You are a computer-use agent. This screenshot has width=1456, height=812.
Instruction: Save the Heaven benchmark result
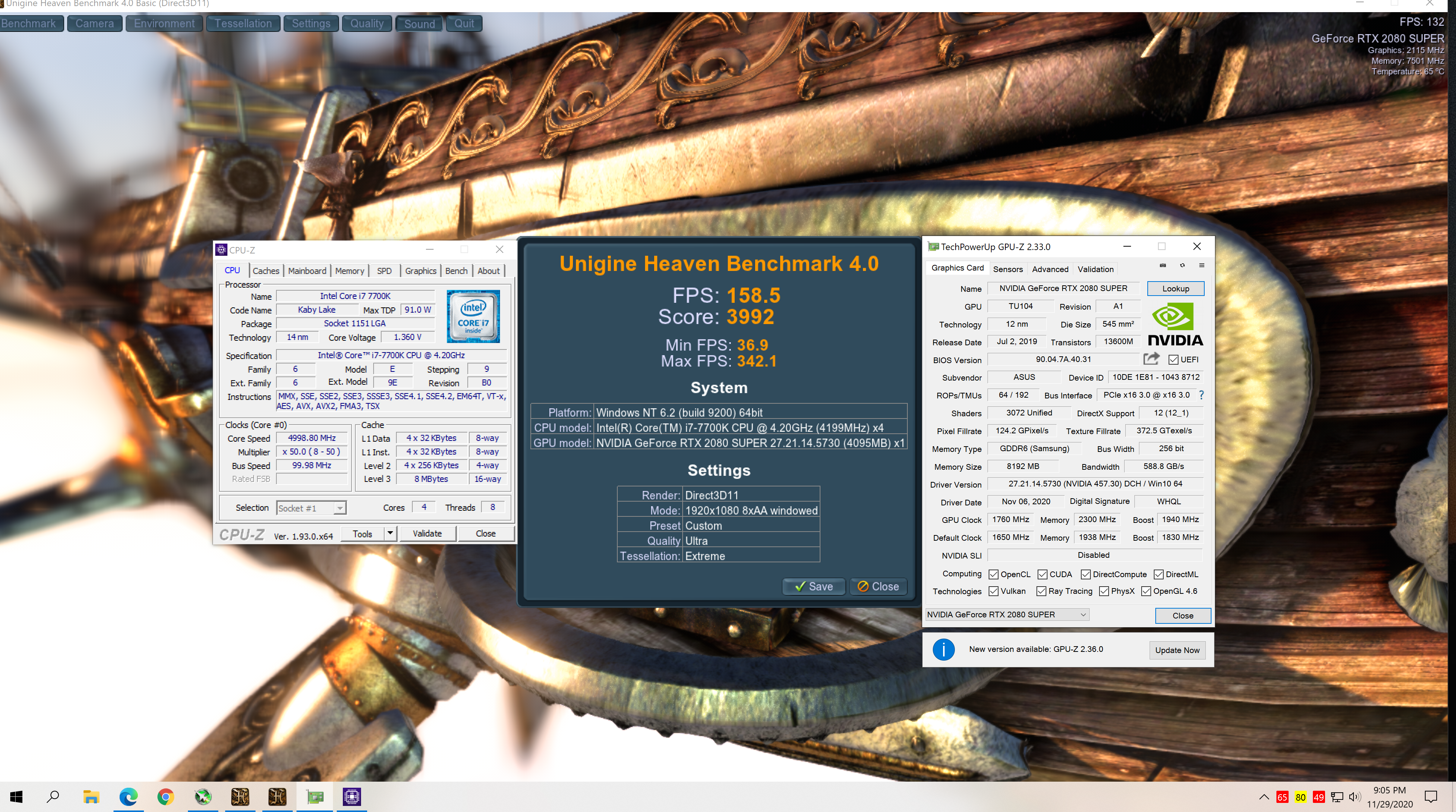813,587
